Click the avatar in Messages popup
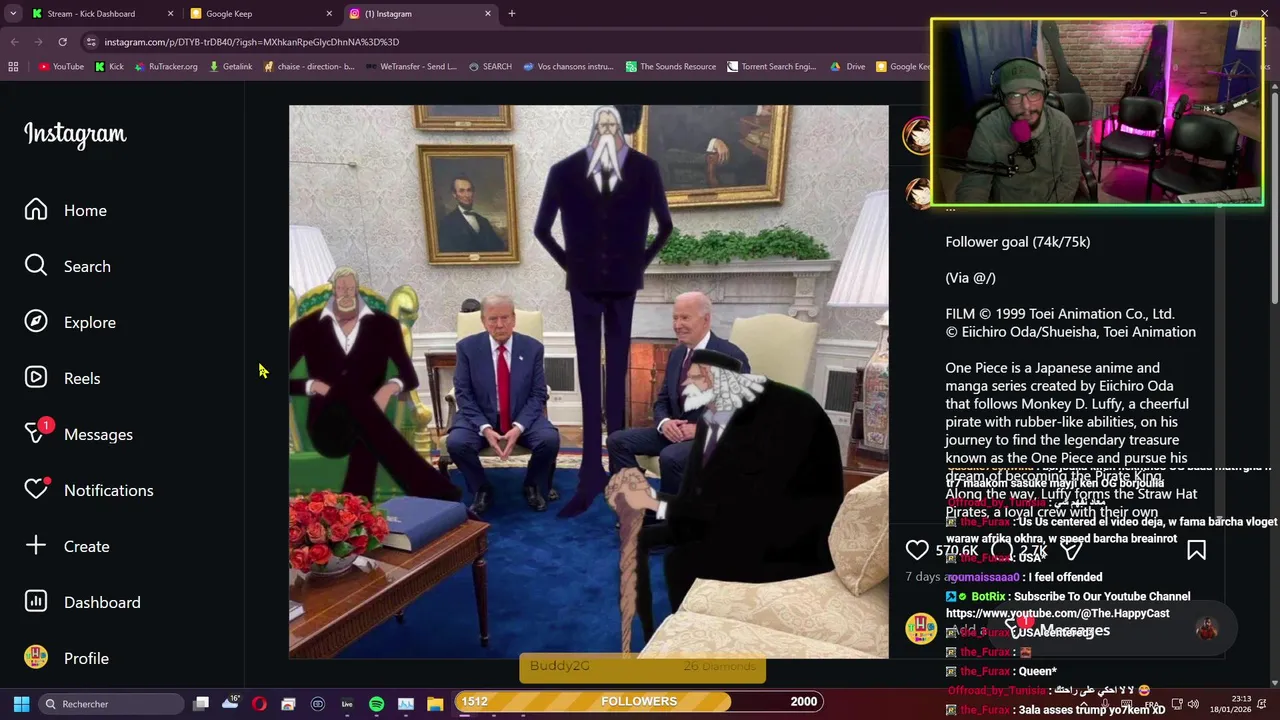The height and width of the screenshot is (720, 1280). coord(1207,629)
